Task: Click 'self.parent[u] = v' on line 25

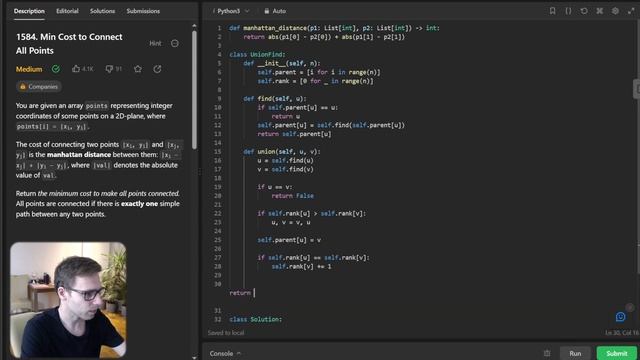Action: [289, 240]
